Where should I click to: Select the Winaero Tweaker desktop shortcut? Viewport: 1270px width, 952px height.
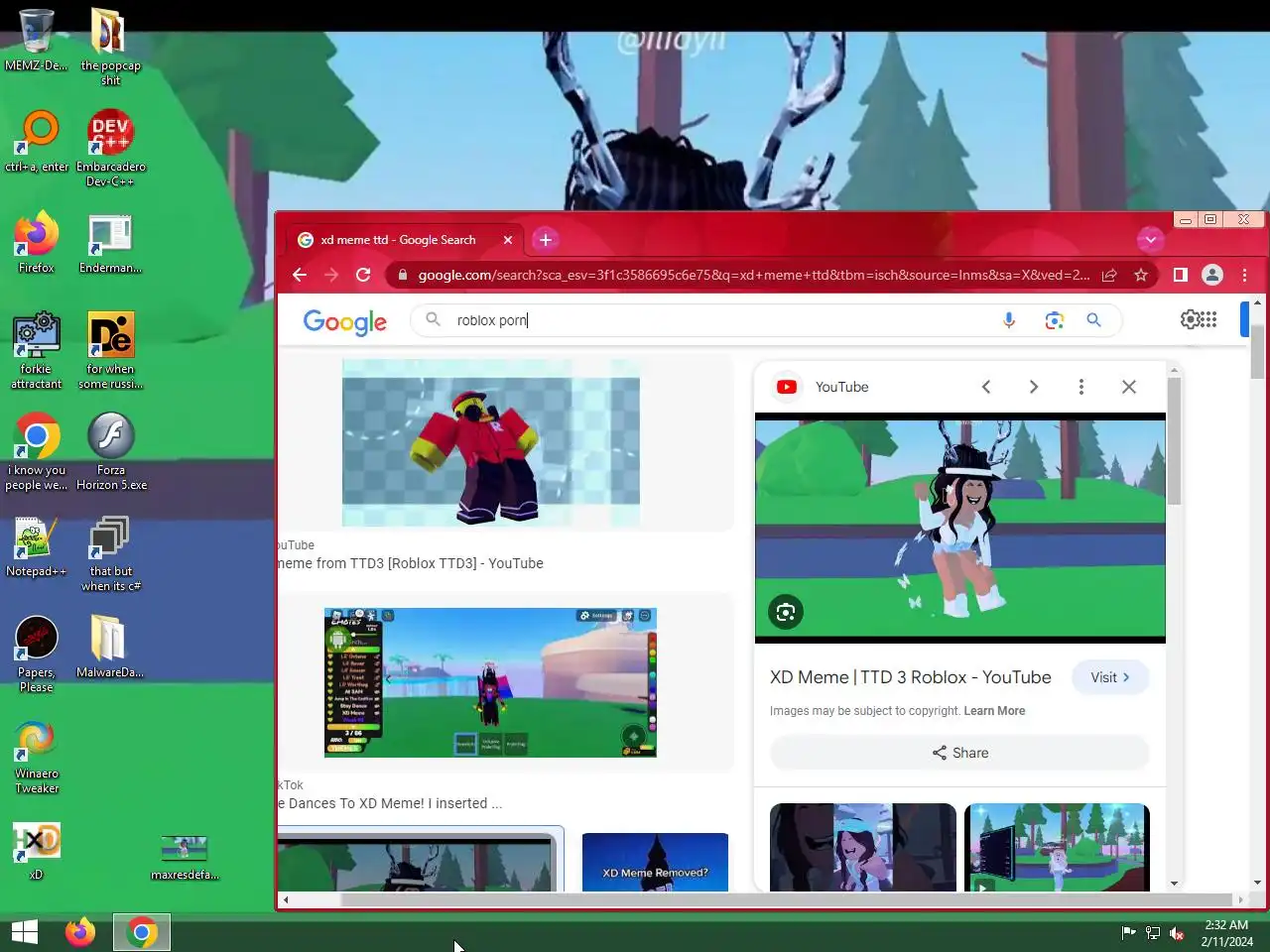pyautogui.click(x=36, y=756)
